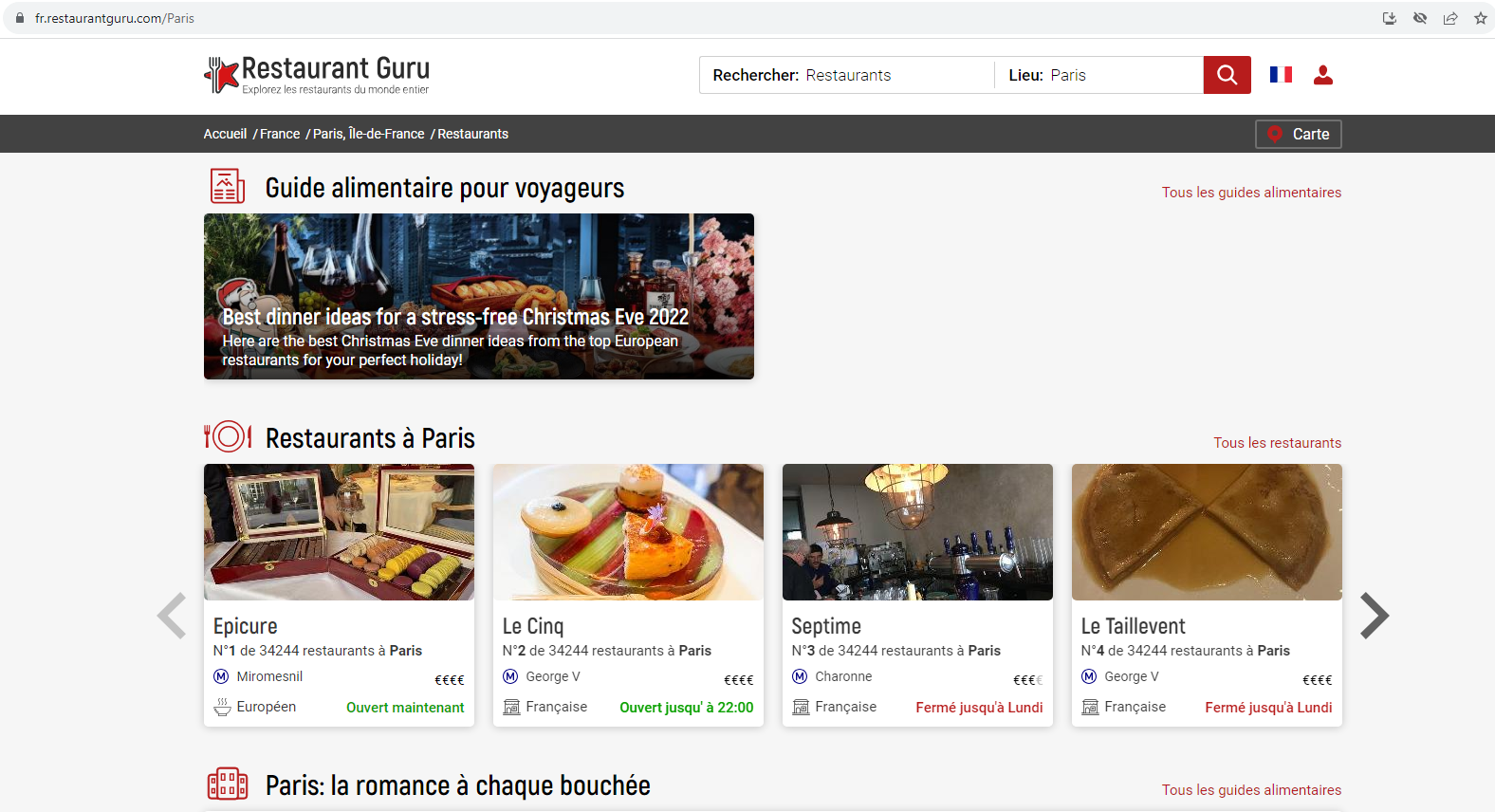Click the price euros on the Septime card

pyautogui.click(x=1028, y=679)
